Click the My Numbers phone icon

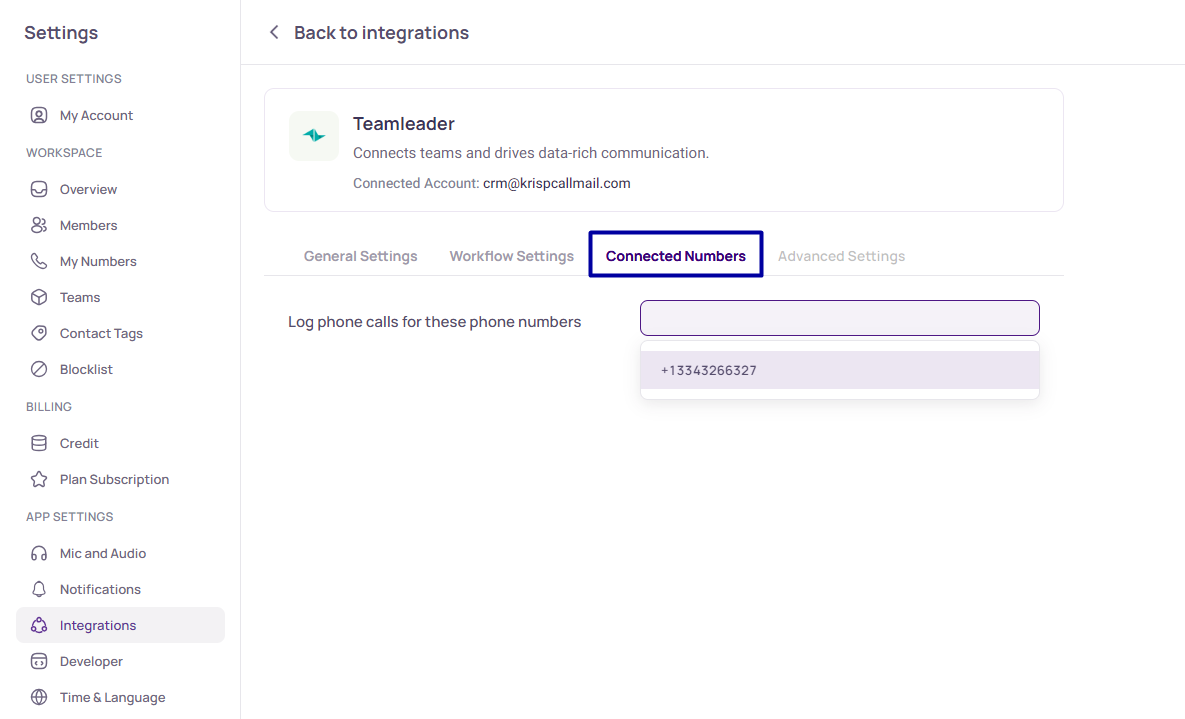[39, 261]
